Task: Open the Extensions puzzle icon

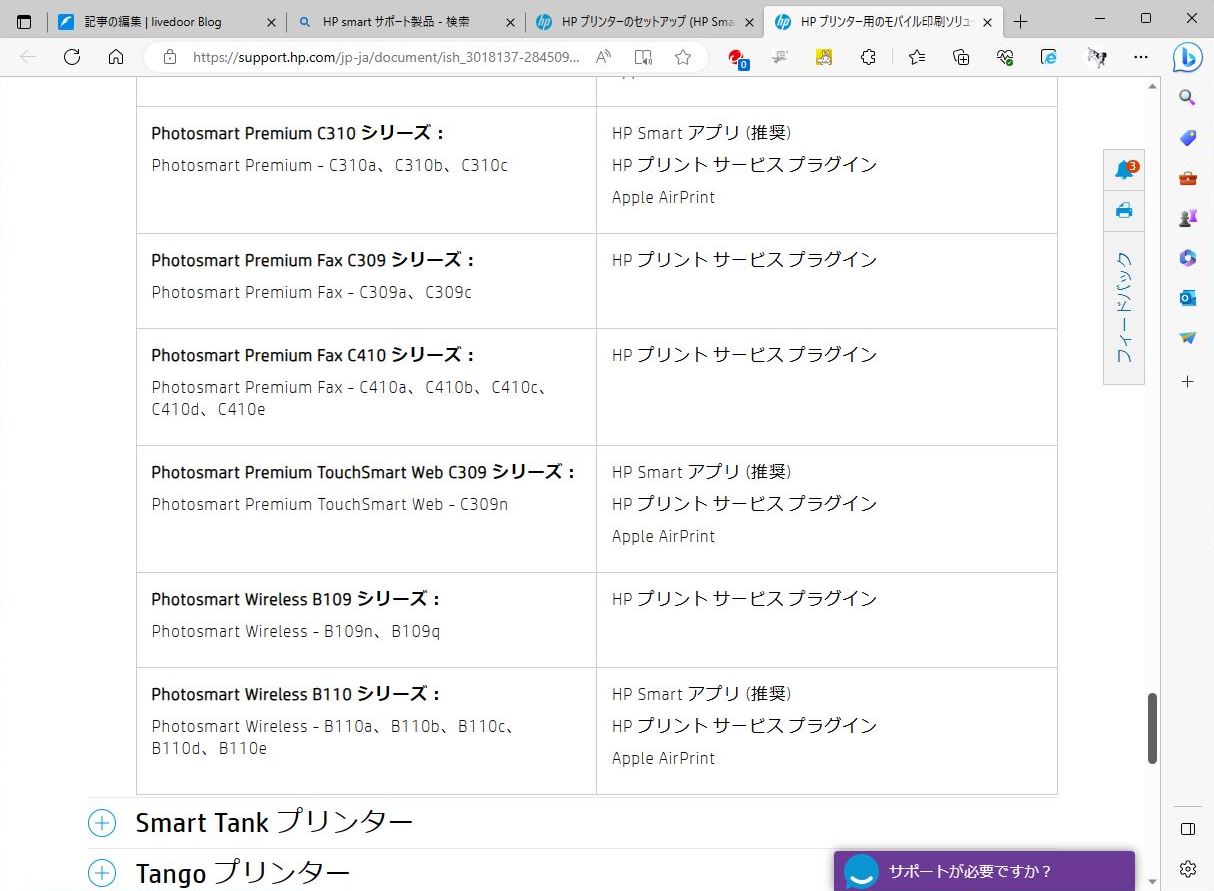Action: pyautogui.click(x=868, y=57)
